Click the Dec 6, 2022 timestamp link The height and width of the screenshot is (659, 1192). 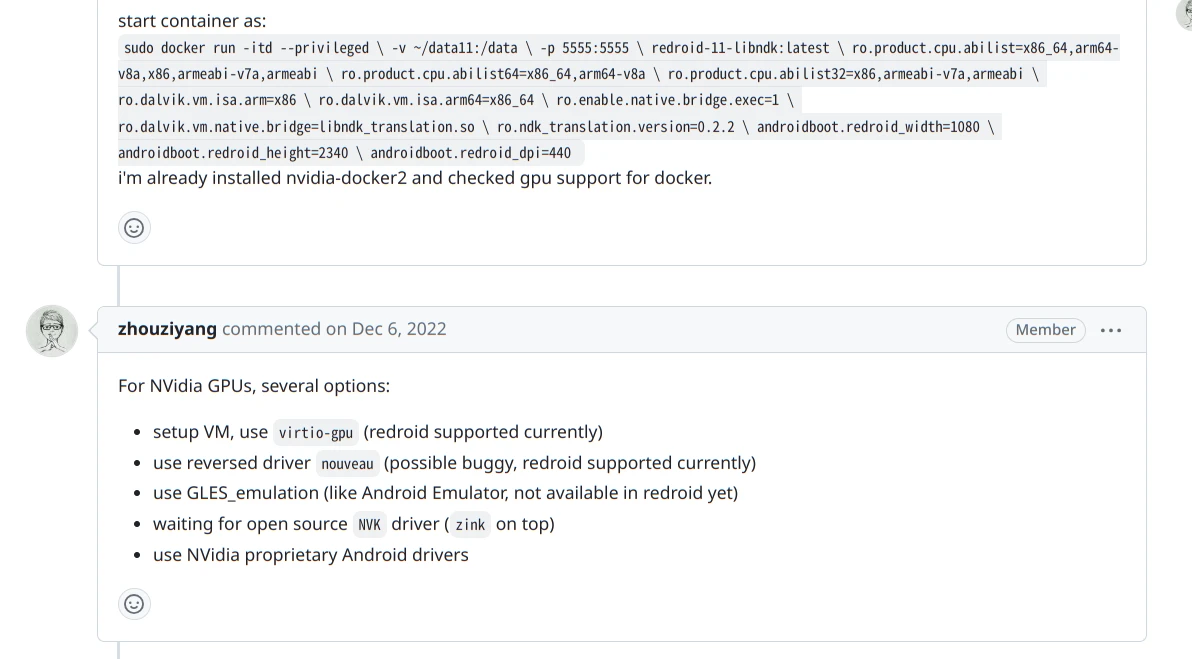[399, 329]
